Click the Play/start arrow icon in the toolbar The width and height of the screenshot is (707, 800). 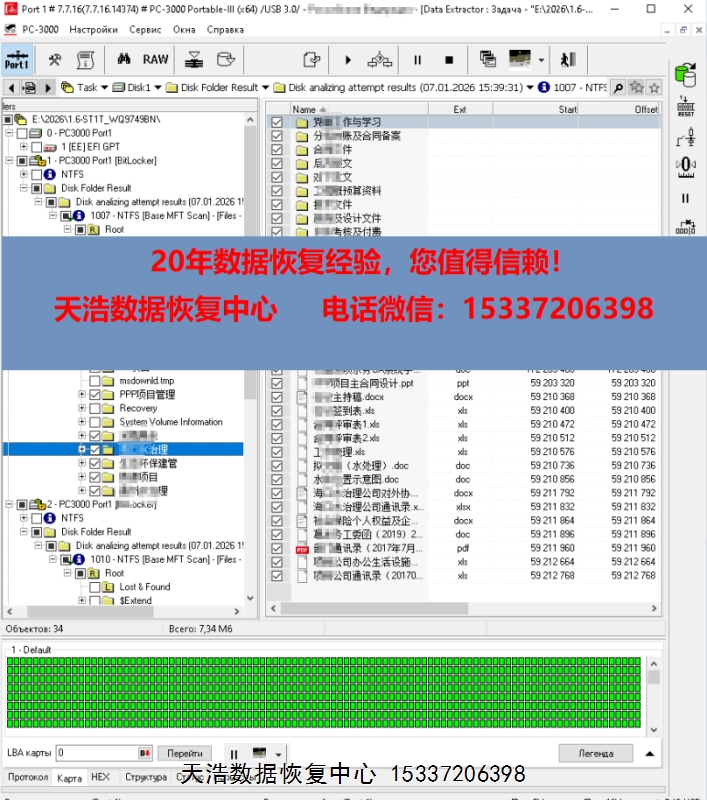[348, 60]
